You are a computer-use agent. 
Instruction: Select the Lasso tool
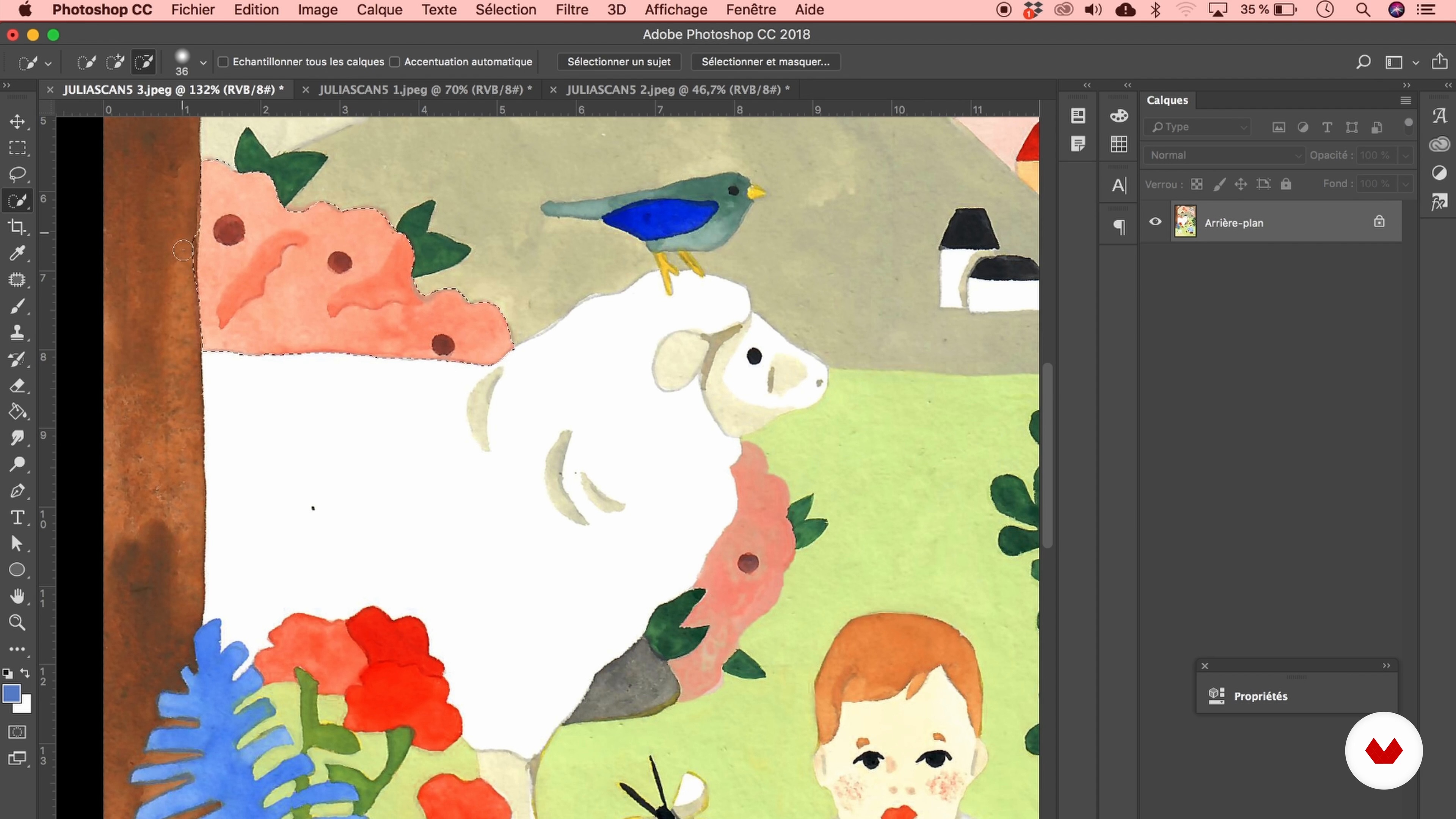point(17,174)
